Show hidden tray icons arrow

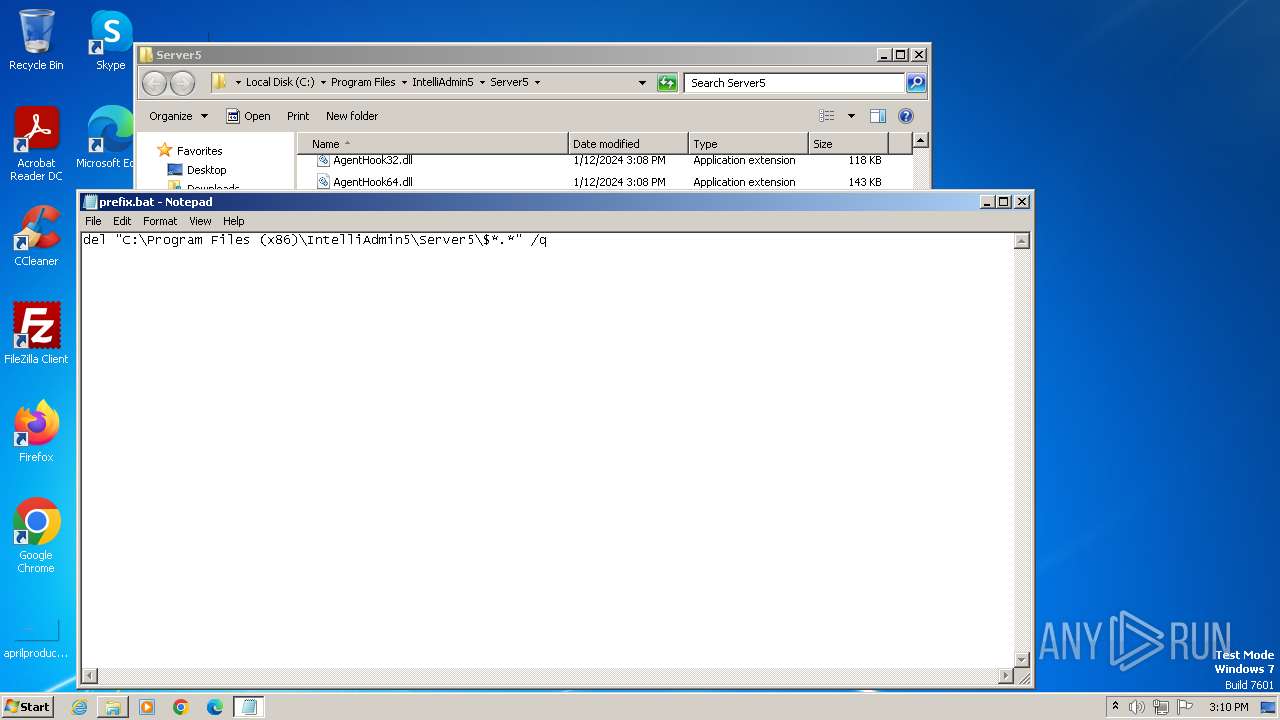1115,707
